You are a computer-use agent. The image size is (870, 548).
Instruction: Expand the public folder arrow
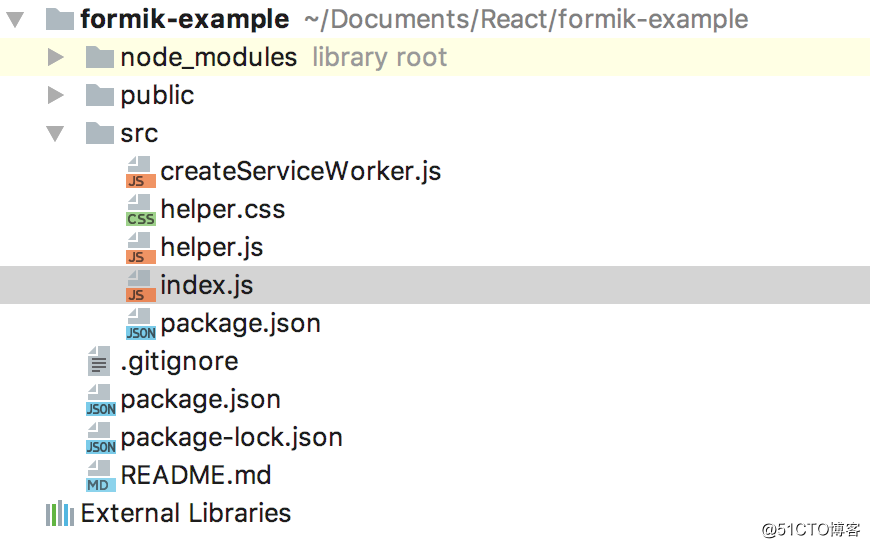(x=55, y=95)
